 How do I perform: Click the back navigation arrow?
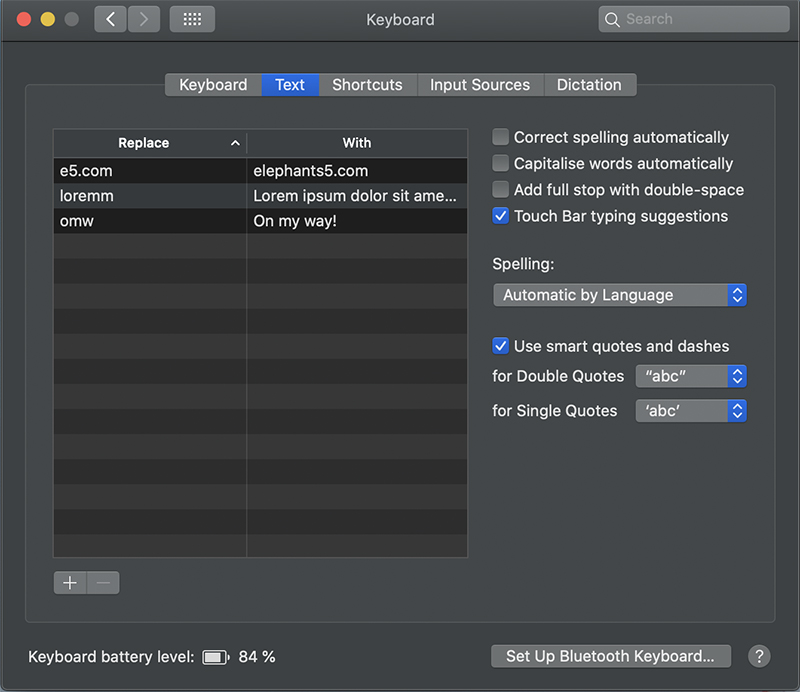pos(111,19)
